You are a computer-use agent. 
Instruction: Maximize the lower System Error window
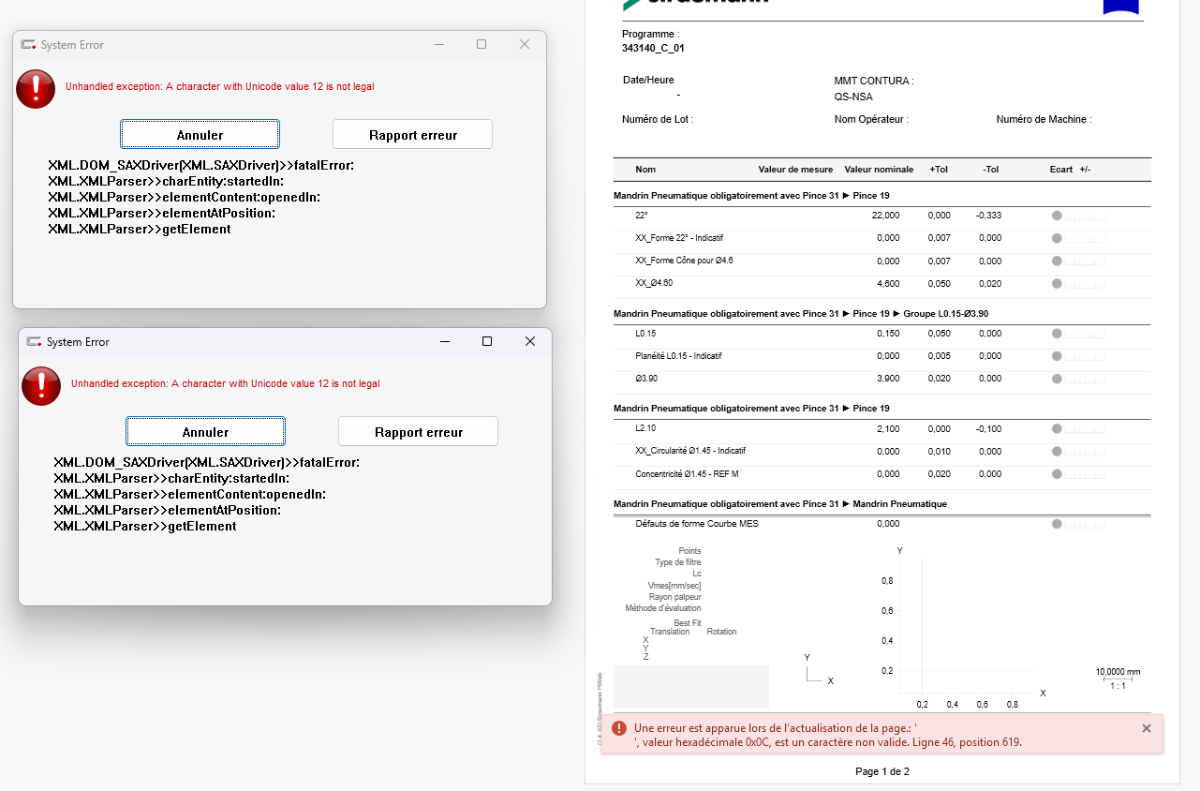(x=487, y=341)
